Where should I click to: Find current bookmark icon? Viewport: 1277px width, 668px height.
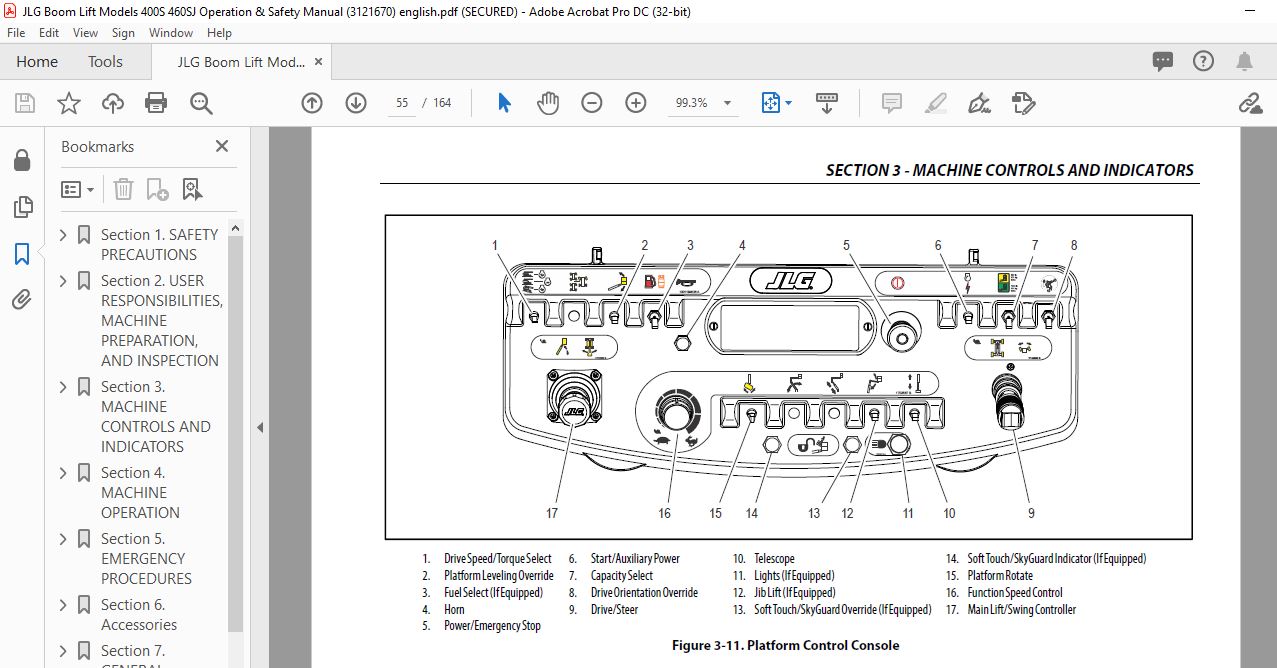pyautogui.click(x=192, y=189)
